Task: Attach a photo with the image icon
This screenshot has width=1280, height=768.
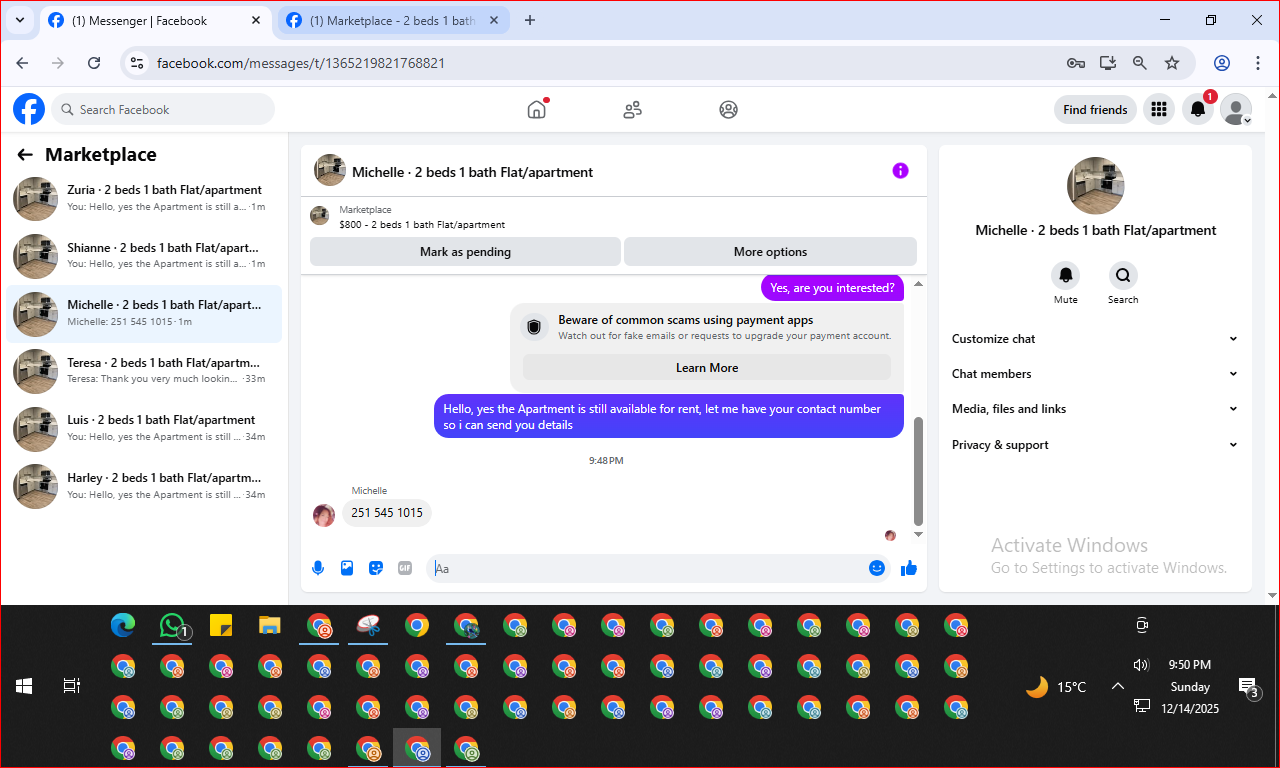Action: click(347, 568)
